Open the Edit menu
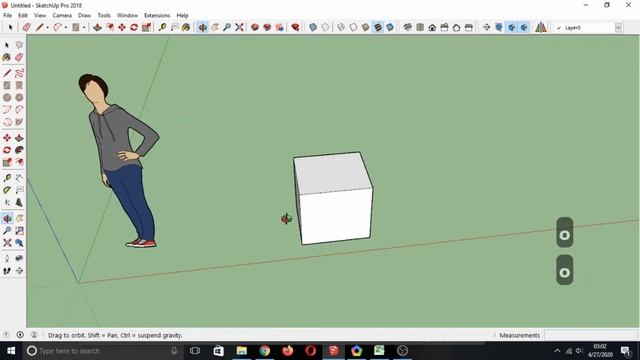 tap(23, 15)
